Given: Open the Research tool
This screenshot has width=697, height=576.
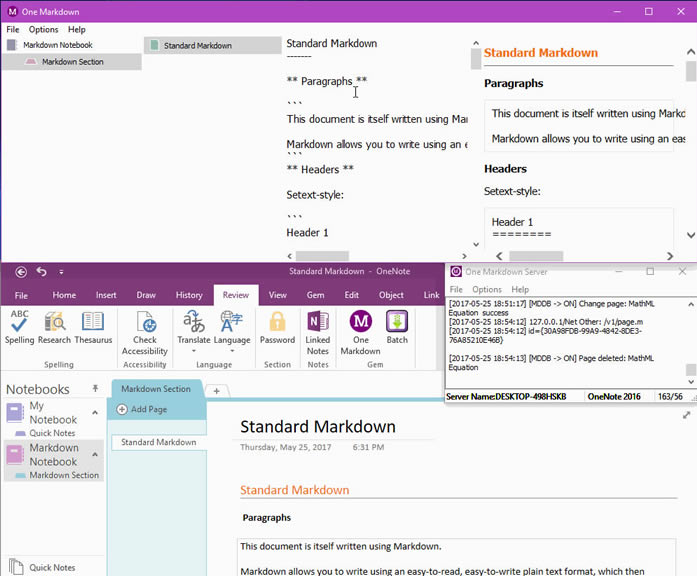Looking at the screenshot, I should click(x=55, y=322).
